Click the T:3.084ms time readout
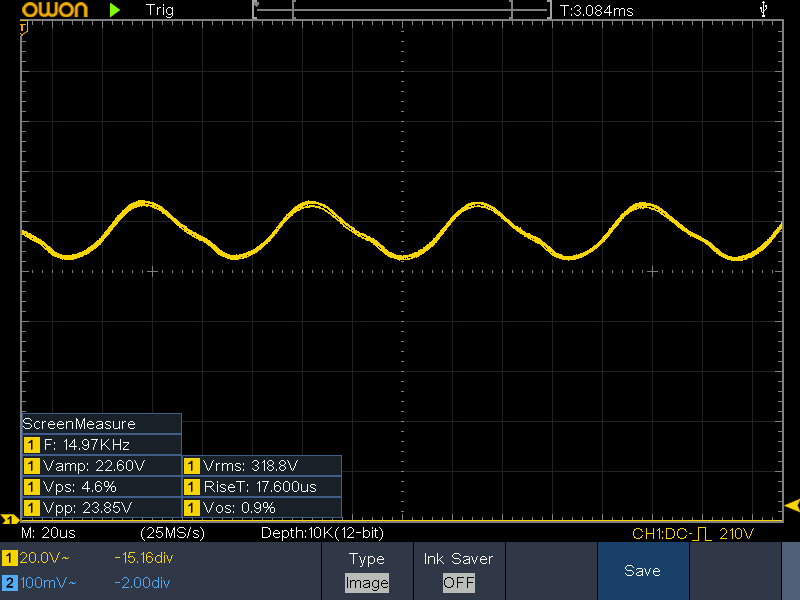The height and width of the screenshot is (600, 800). tap(597, 10)
